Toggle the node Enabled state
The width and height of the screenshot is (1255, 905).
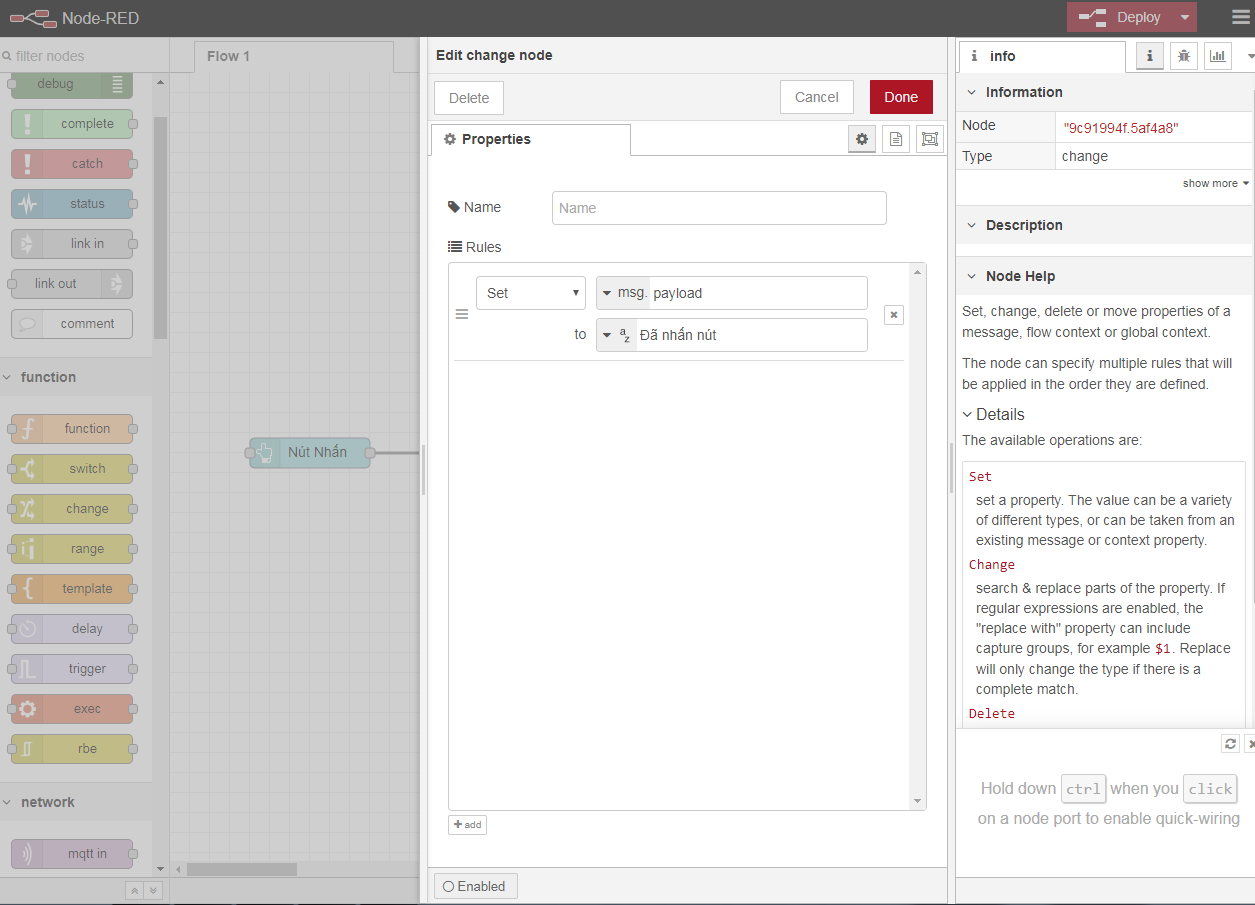click(x=476, y=886)
